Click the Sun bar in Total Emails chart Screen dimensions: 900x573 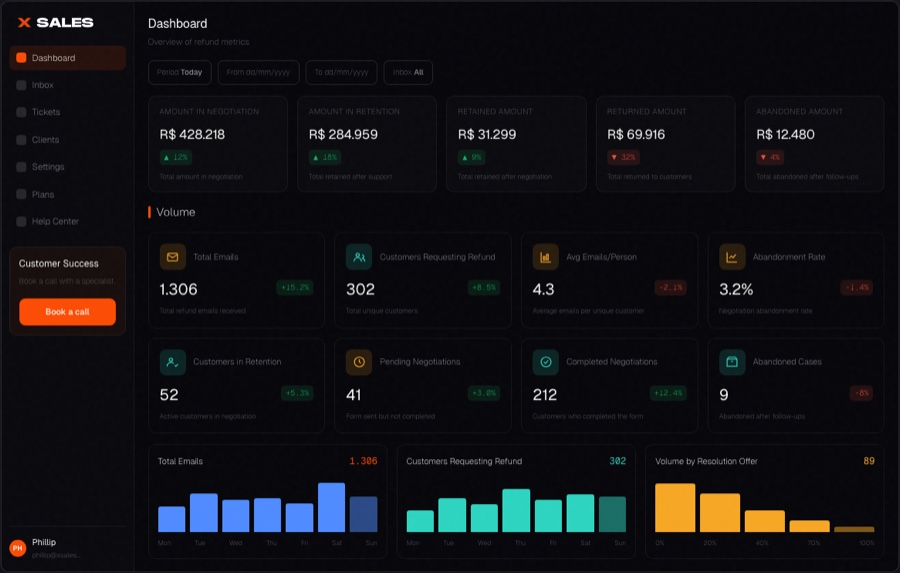click(363, 514)
